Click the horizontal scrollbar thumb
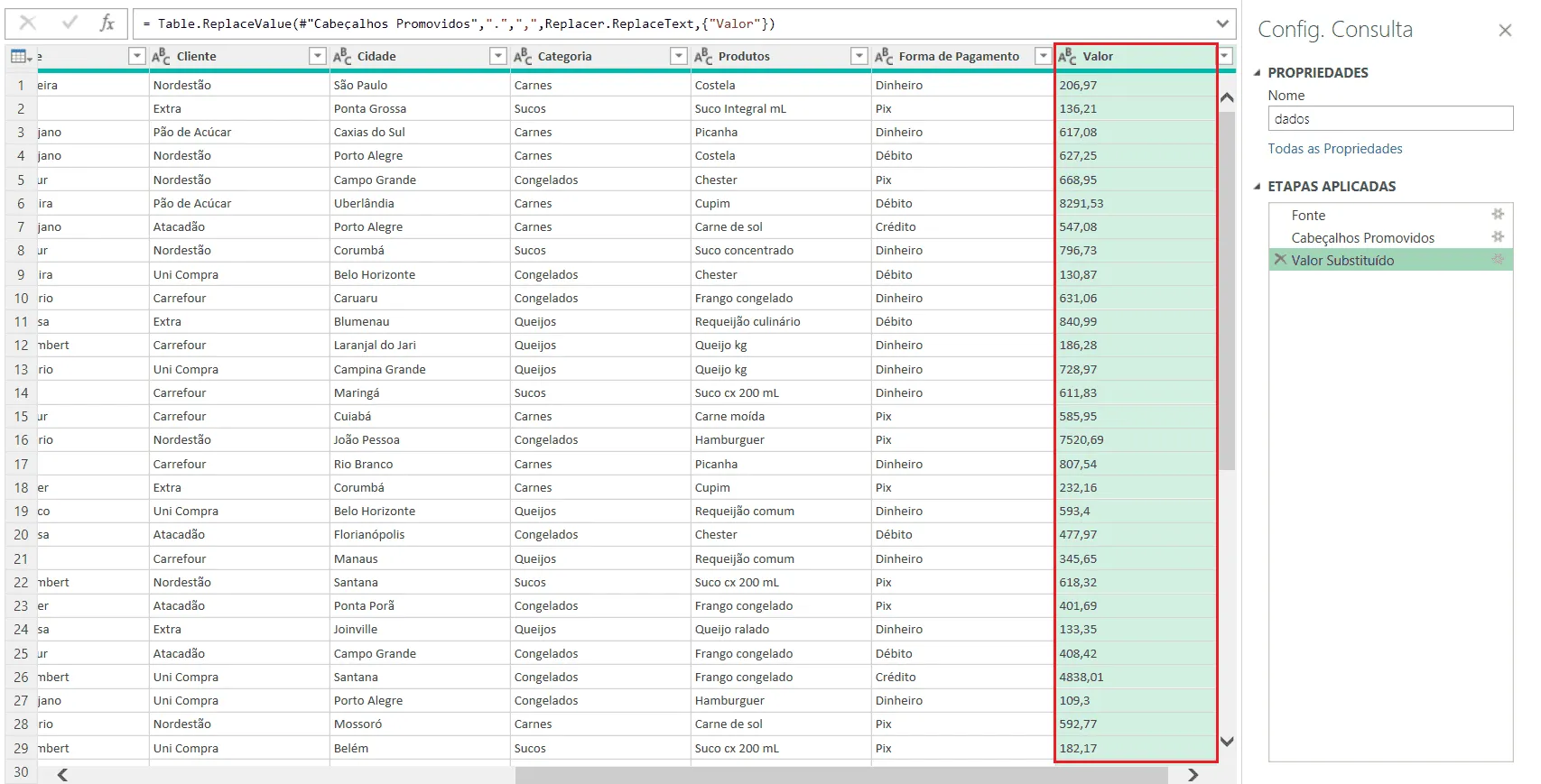 click(841, 775)
